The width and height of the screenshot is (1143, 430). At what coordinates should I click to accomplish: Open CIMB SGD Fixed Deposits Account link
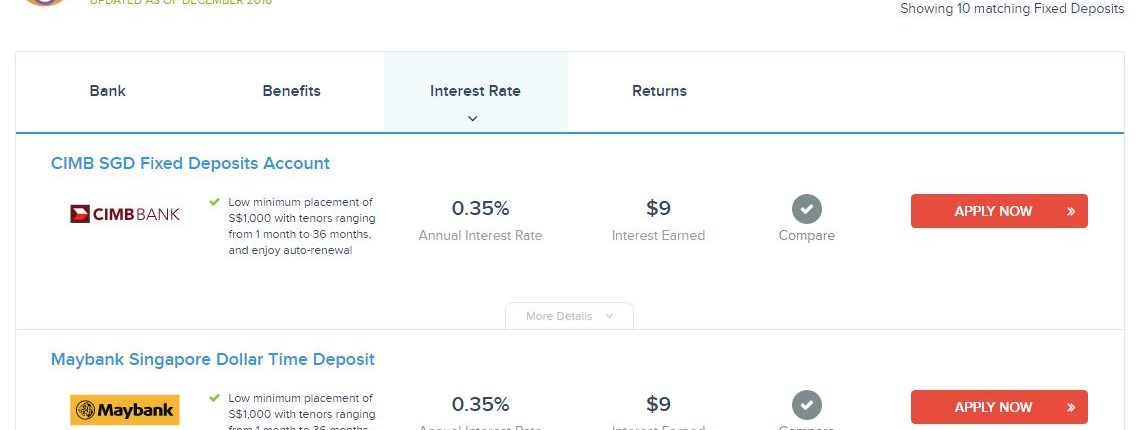(190, 163)
